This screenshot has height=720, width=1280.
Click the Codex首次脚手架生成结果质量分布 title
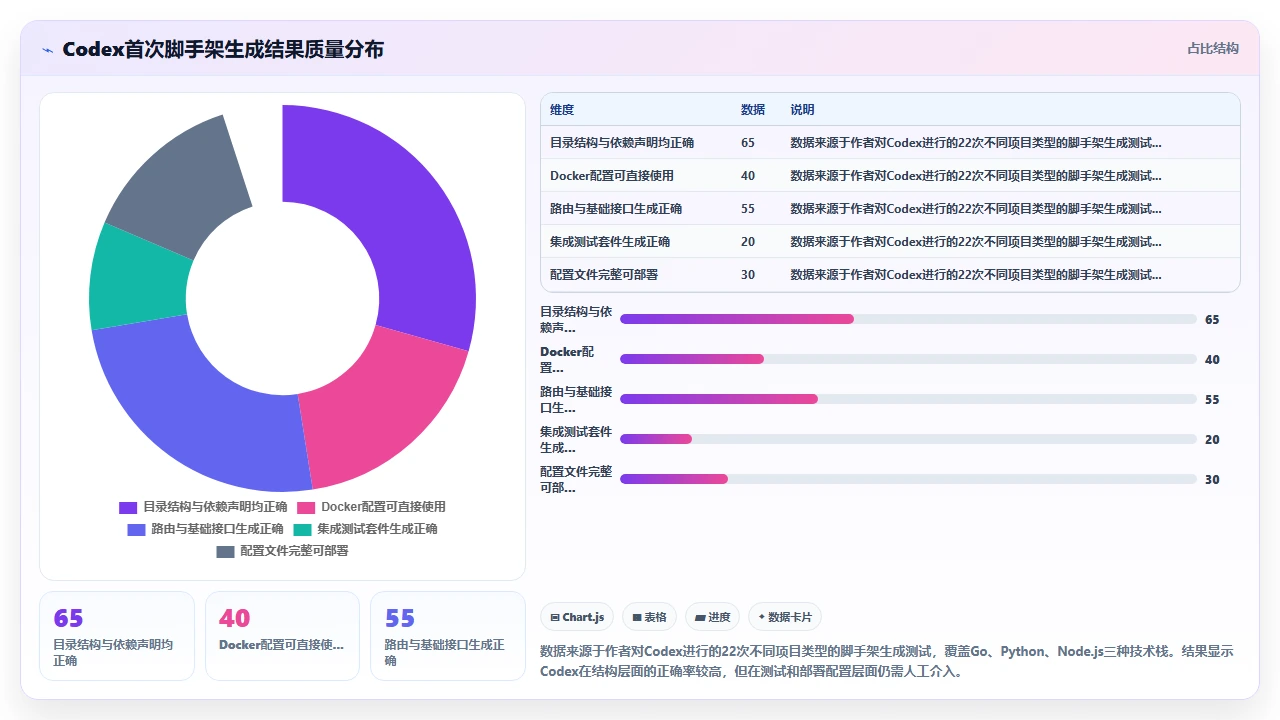point(223,49)
